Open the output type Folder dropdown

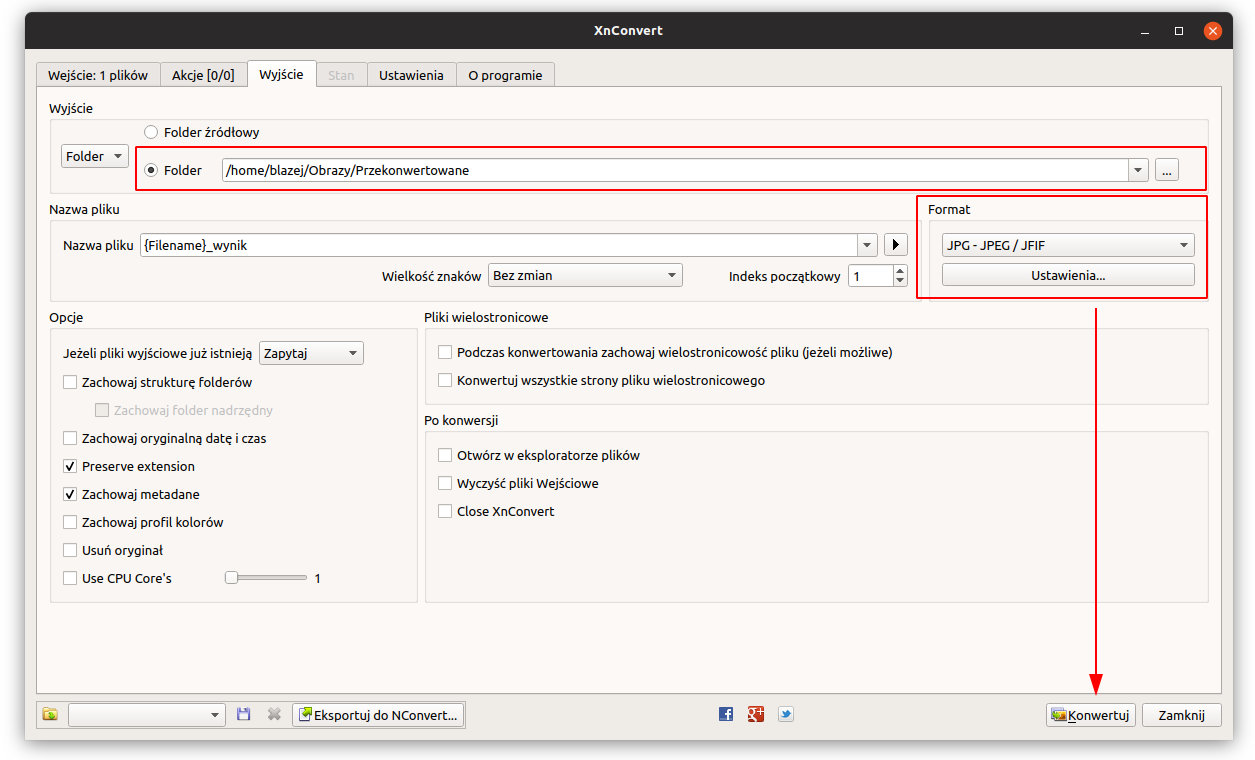pos(95,156)
